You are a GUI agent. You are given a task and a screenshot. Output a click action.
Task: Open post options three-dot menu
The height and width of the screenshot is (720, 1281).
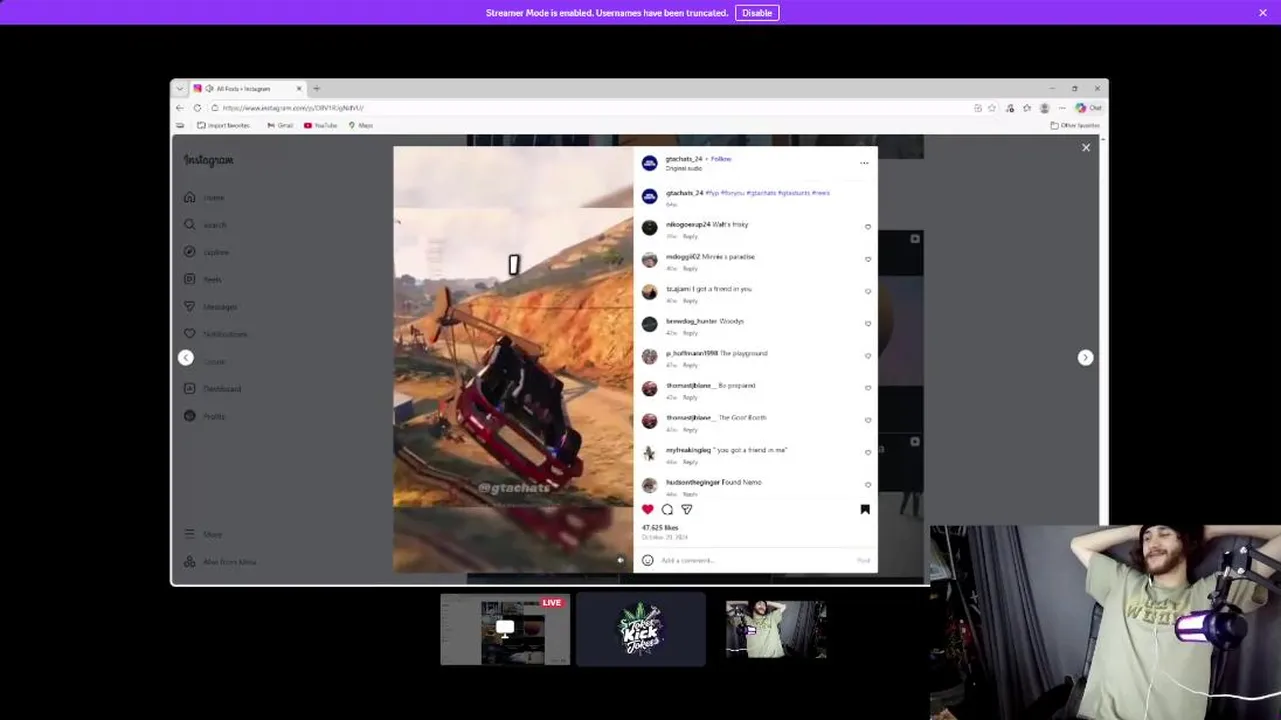pyautogui.click(x=864, y=163)
